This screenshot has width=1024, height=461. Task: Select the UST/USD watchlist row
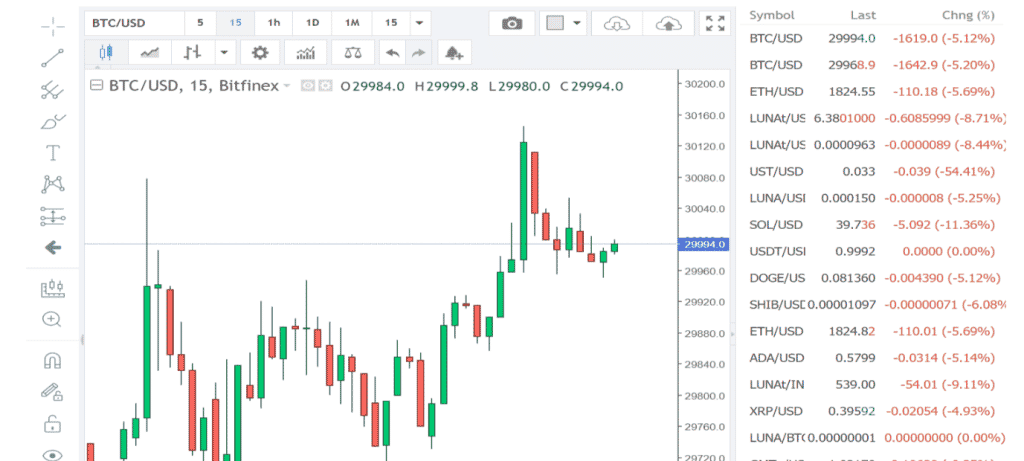click(x=872, y=172)
